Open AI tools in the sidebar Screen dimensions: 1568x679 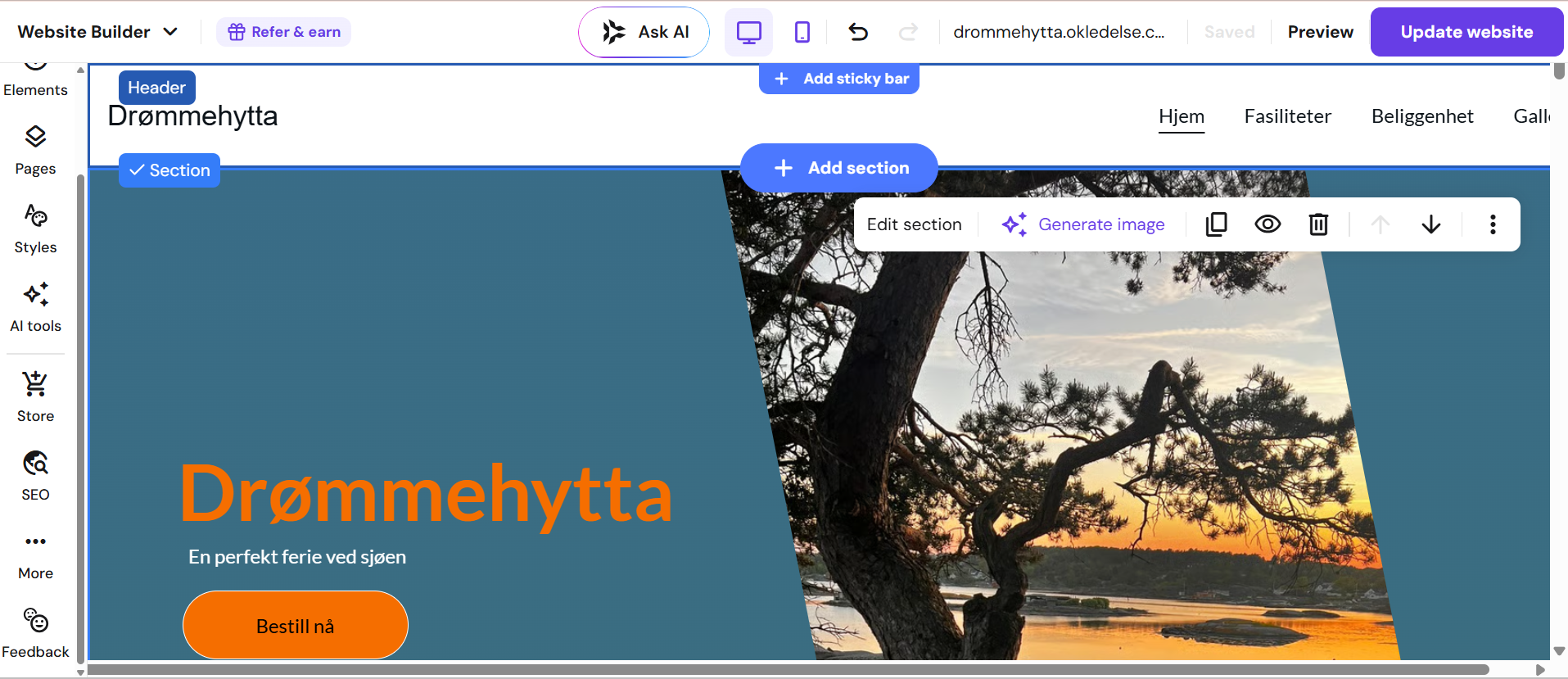(x=35, y=308)
